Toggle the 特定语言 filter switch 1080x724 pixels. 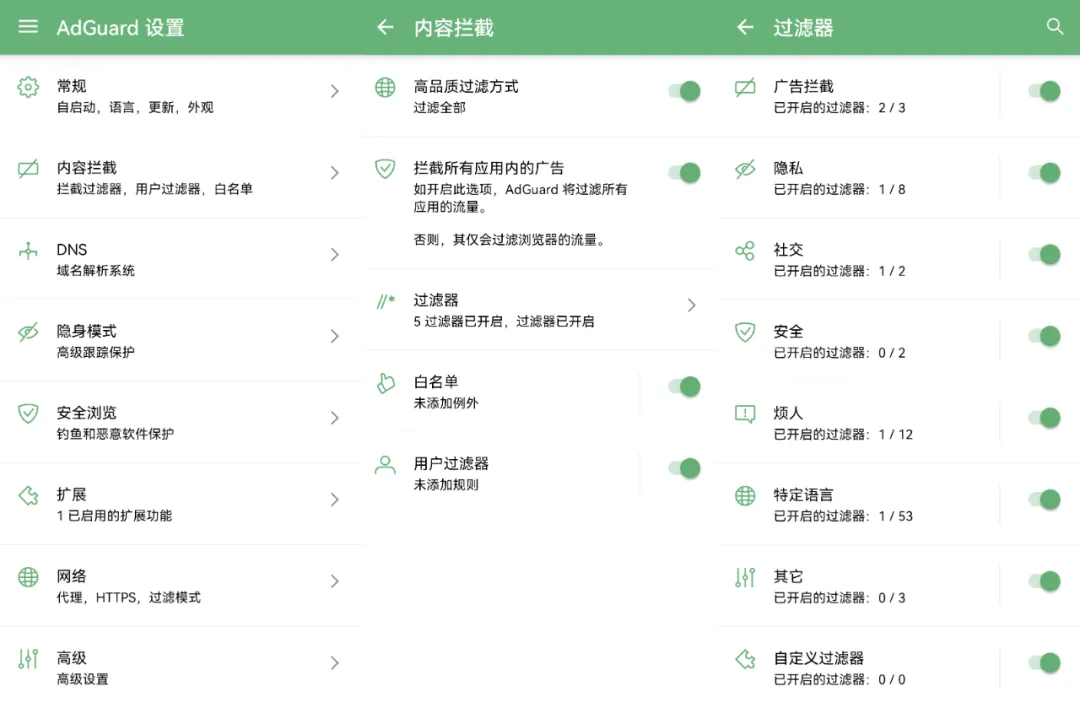[x=1044, y=499]
